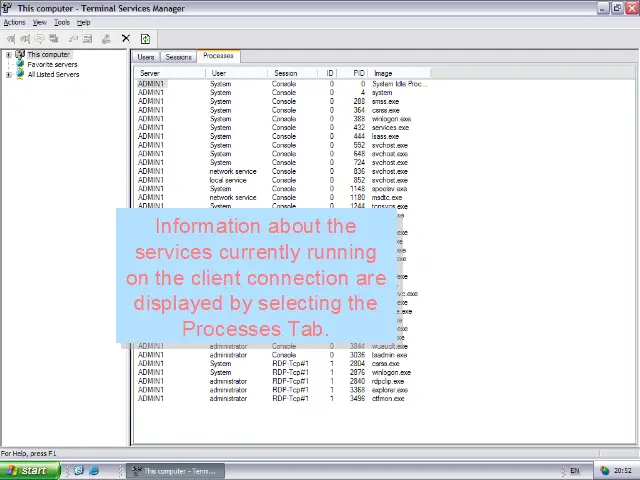The height and width of the screenshot is (480, 640).
Task: Click the EN language indicator in the taskbar
Action: click(x=575, y=471)
